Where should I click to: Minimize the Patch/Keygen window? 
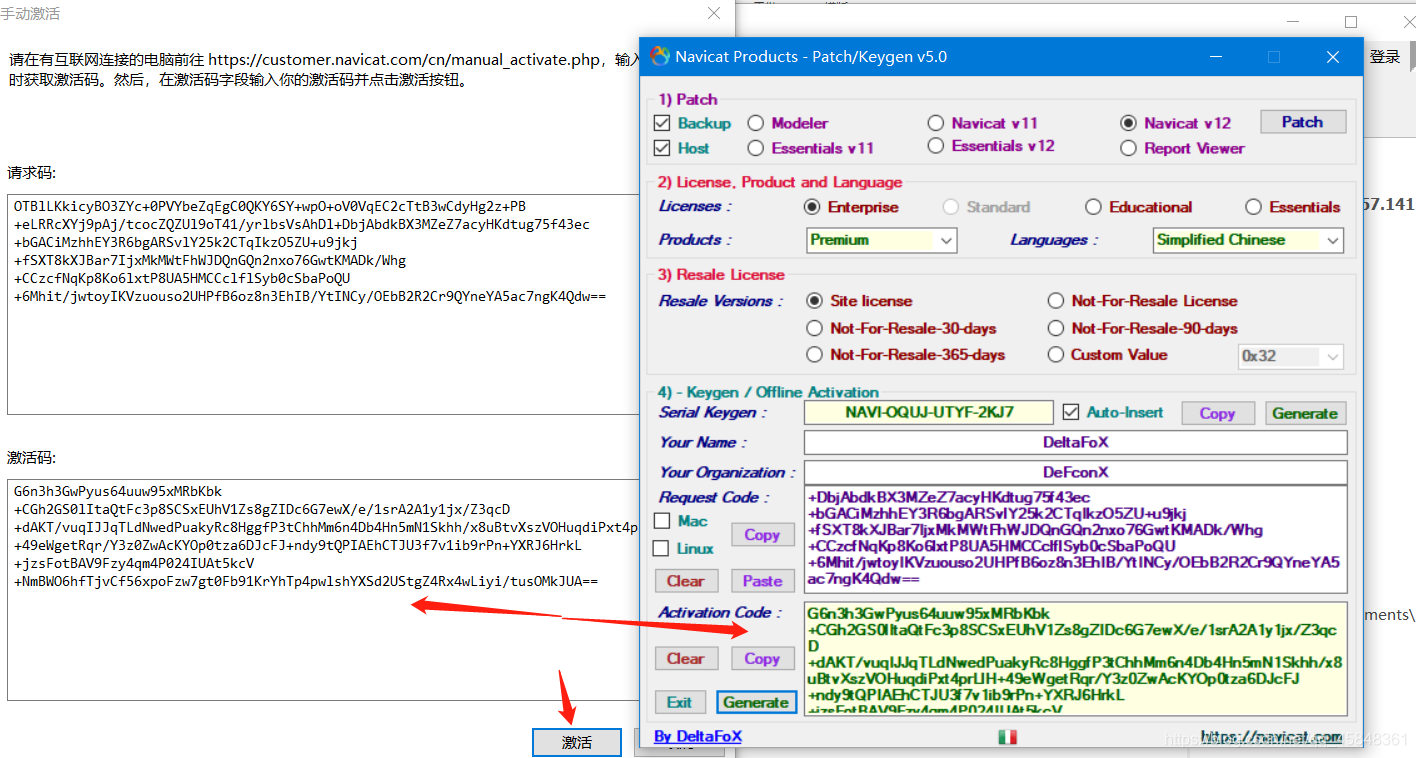1215,57
